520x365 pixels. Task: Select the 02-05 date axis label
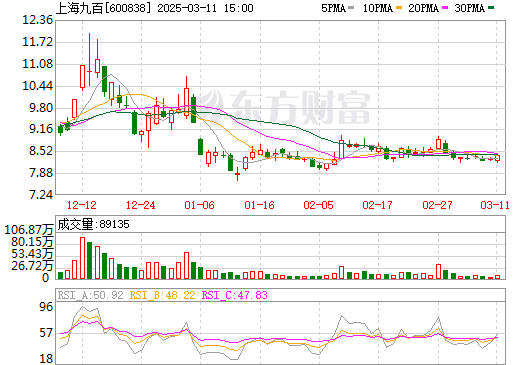[x=318, y=205]
